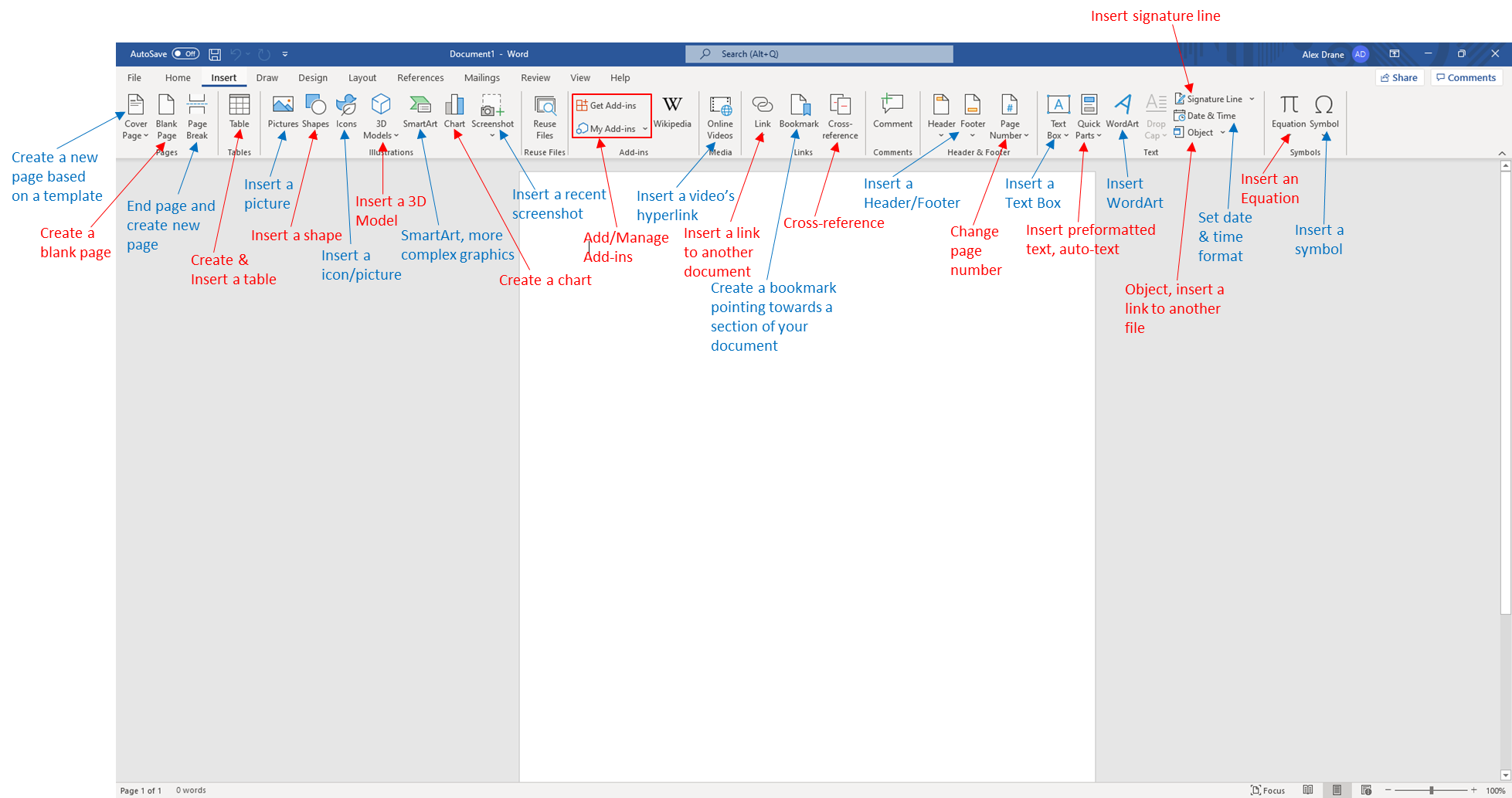
Task: Enable Focus mode in status bar
Action: (x=1268, y=790)
